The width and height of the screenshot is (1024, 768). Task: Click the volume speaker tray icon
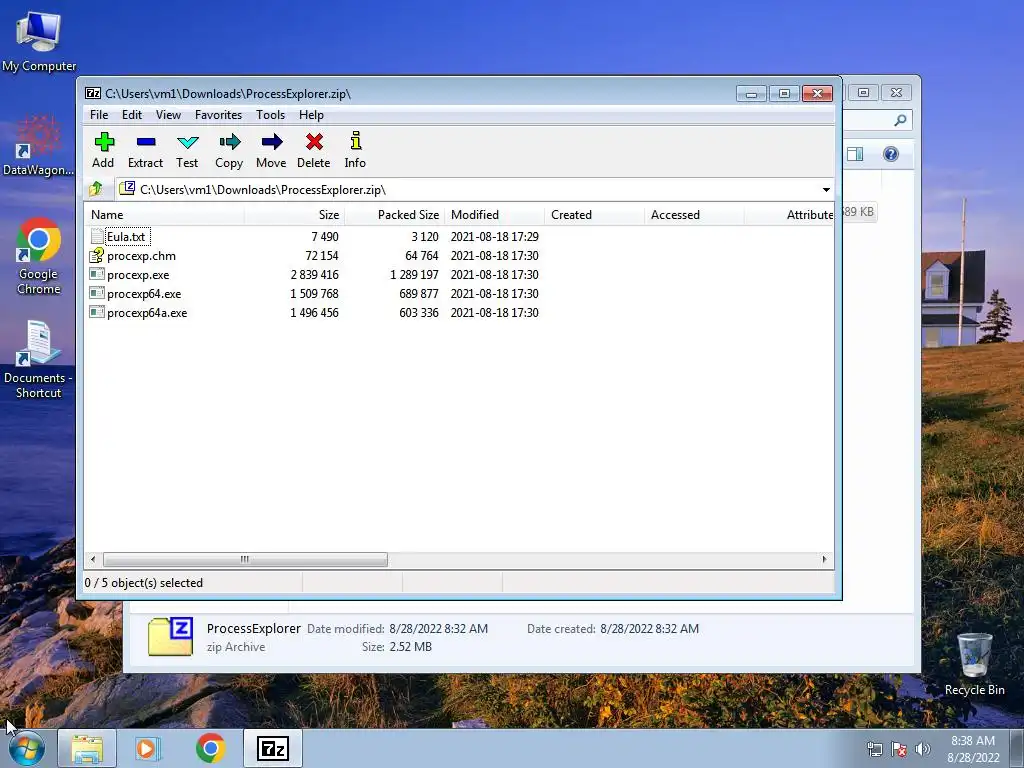[922, 749]
